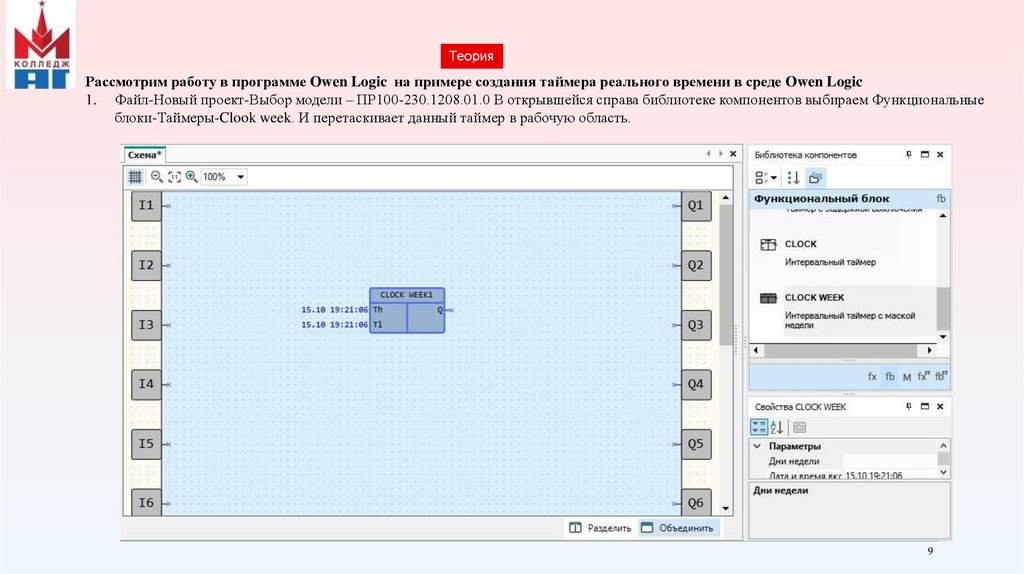The width and height of the screenshot is (1024, 574).
Task: Select input block I1
Action: pyautogui.click(x=146, y=206)
